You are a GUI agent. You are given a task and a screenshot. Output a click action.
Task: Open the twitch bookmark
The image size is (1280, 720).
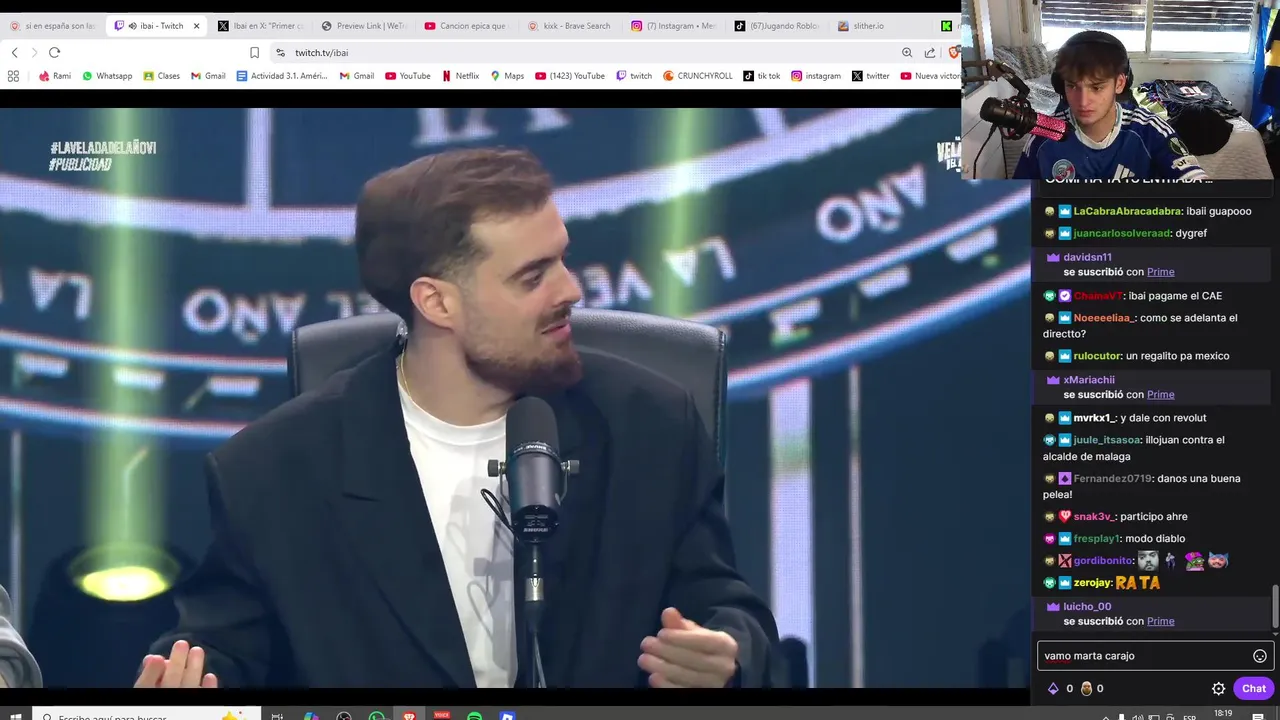(634, 76)
